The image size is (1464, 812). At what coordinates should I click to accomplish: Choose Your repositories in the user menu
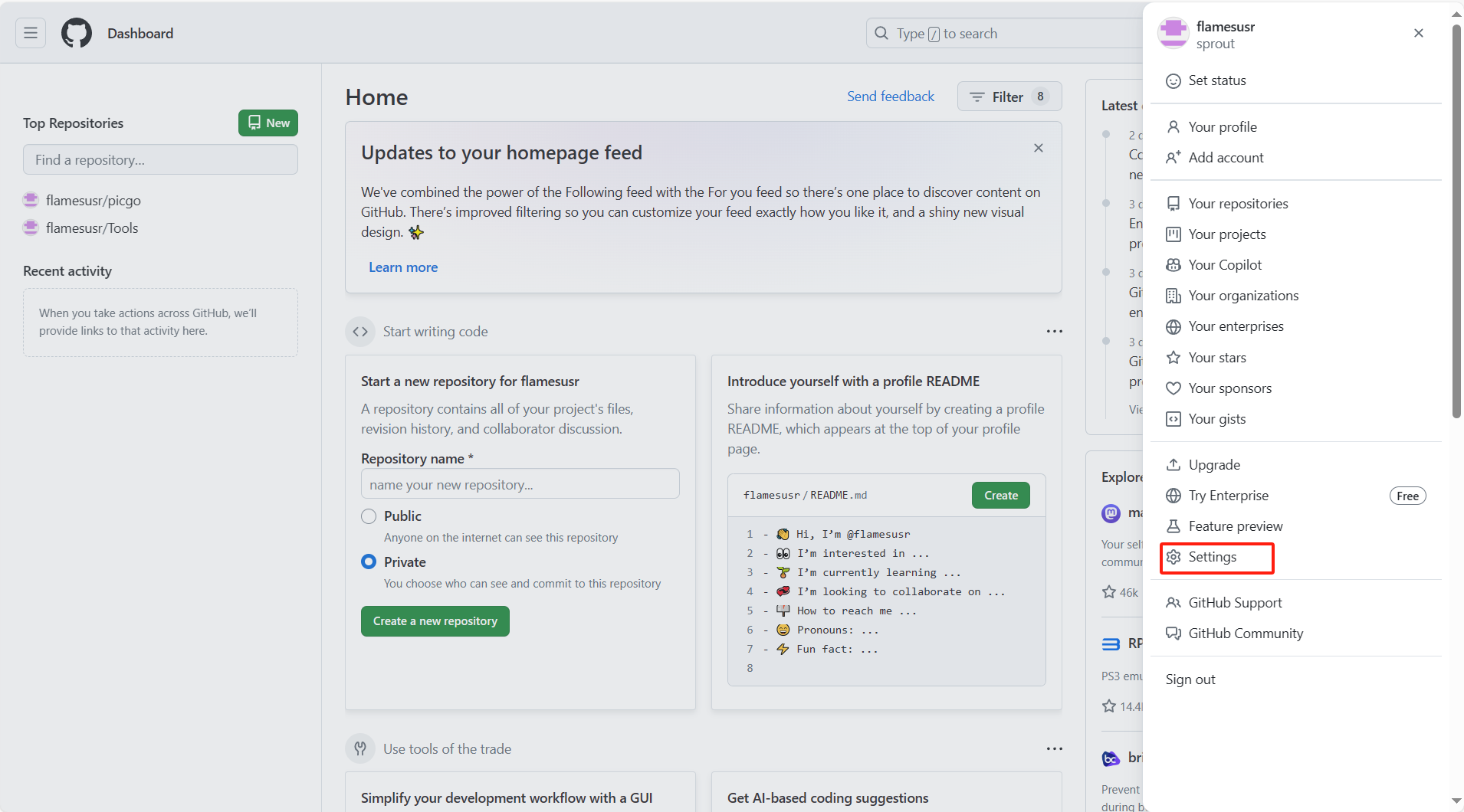pos(1296,204)
